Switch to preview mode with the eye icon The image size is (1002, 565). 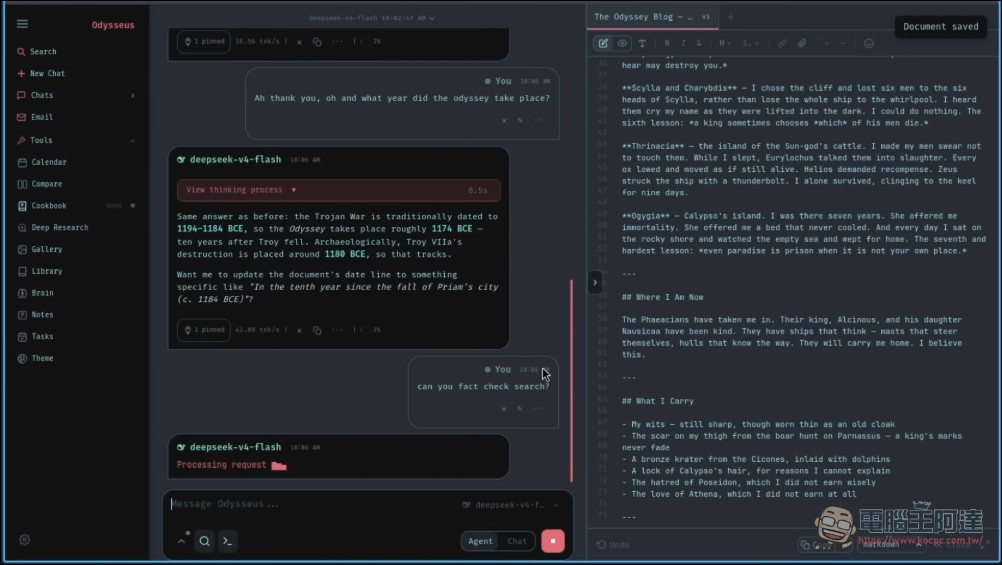point(622,43)
